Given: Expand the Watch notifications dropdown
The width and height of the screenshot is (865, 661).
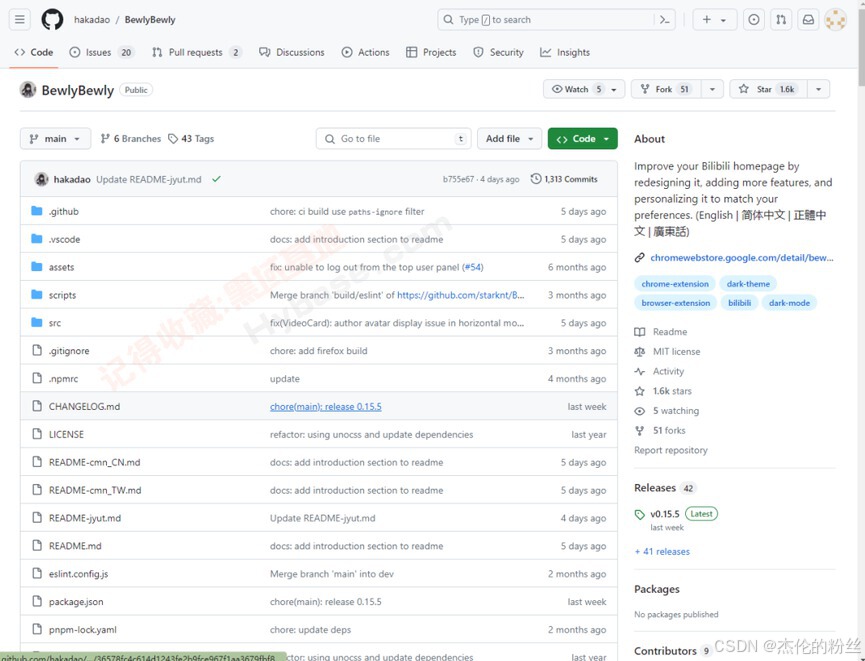Looking at the screenshot, I should tap(584, 89).
